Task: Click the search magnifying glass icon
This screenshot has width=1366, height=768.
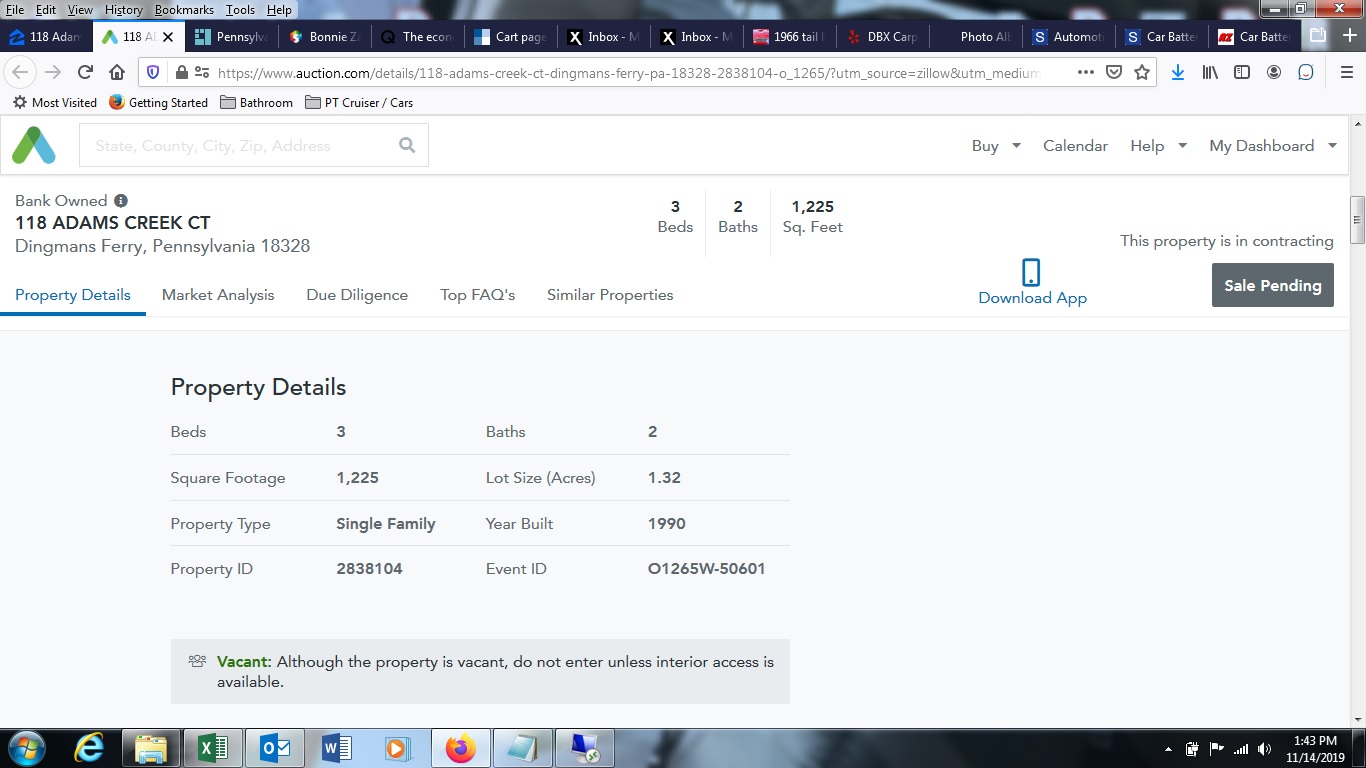Action: 406,145
